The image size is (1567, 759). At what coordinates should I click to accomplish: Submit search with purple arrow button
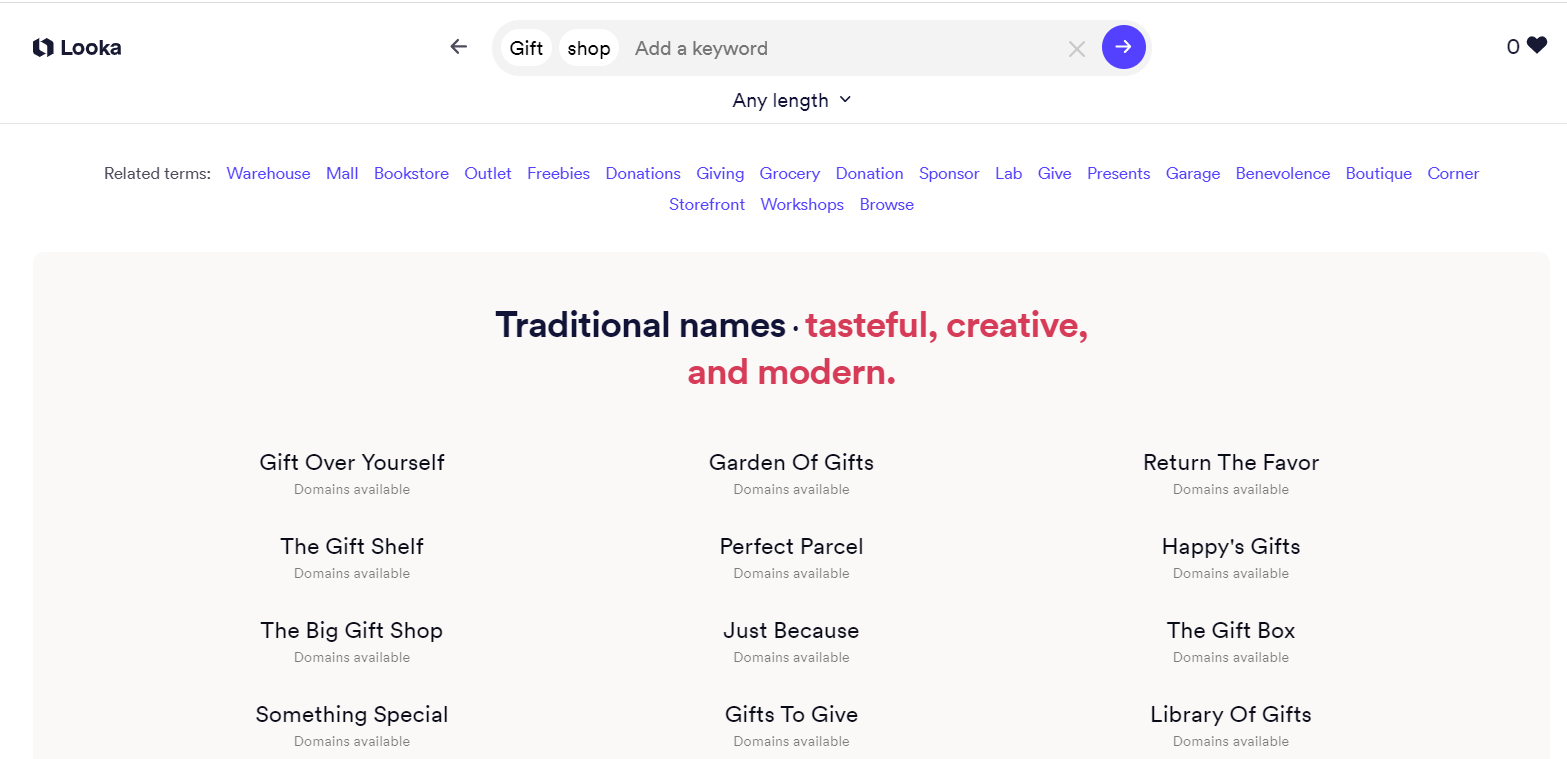pyautogui.click(x=1123, y=47)
